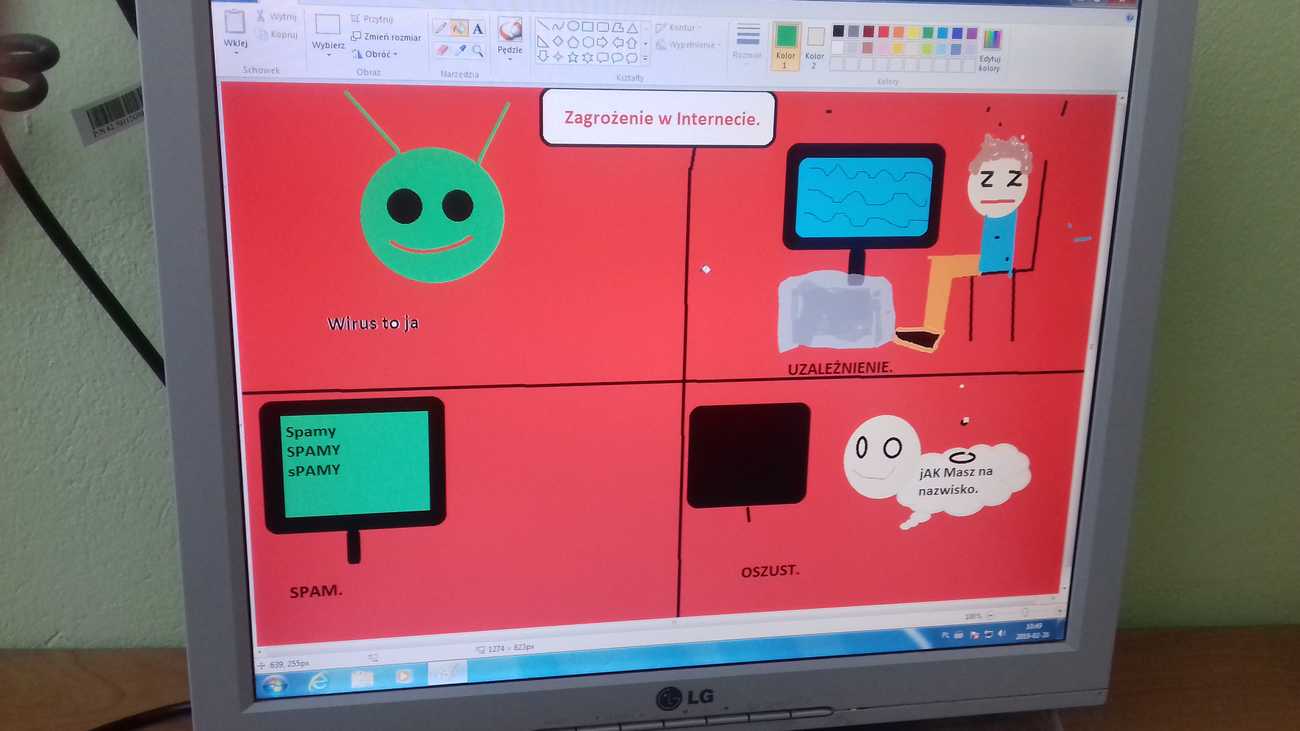Click the zoom slider in status bar
Screen dimensions: 1300x731
coord(1025,612)
